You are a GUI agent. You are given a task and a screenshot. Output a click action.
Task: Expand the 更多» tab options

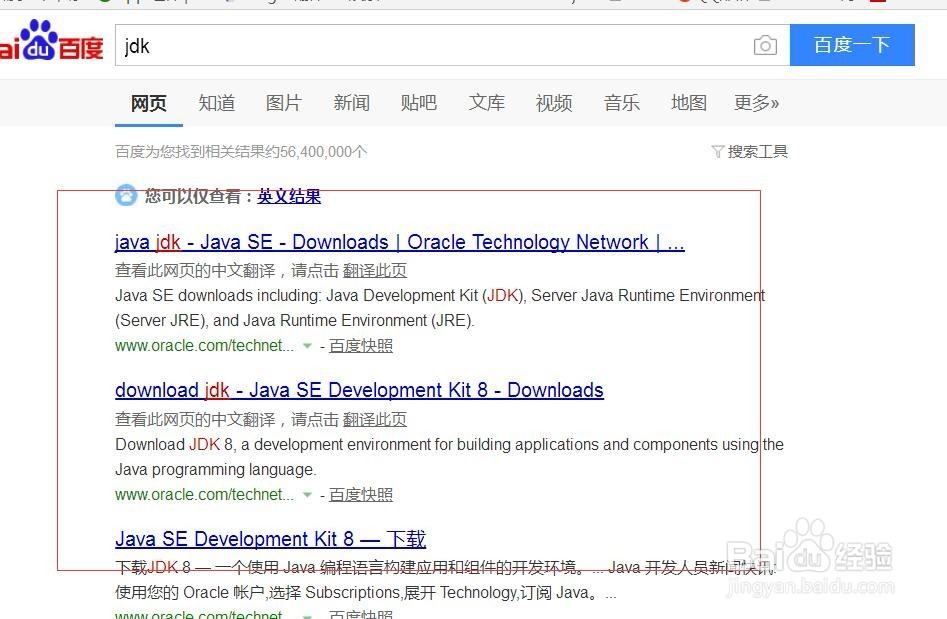click(x=756, y=103)
